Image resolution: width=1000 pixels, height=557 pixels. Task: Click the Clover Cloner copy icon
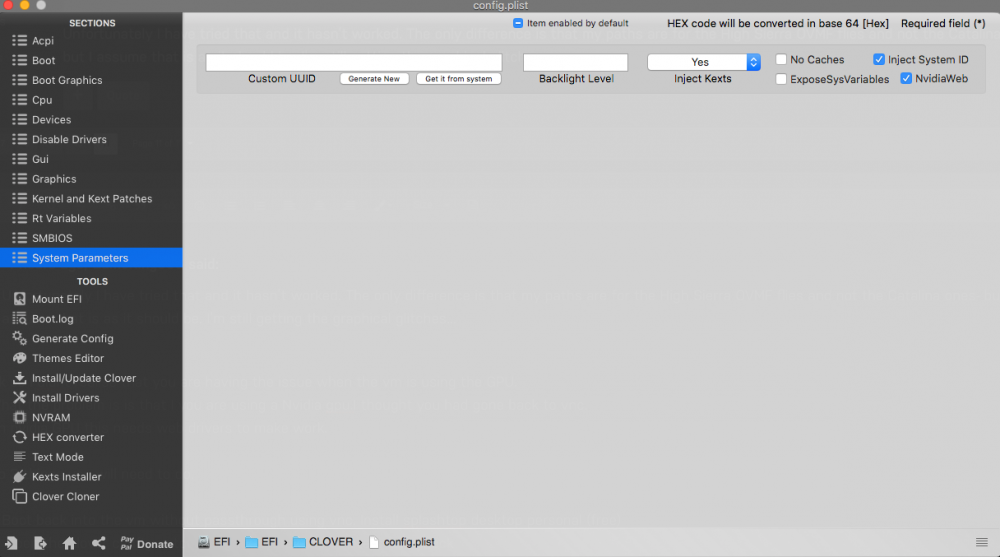coord(20,496)
